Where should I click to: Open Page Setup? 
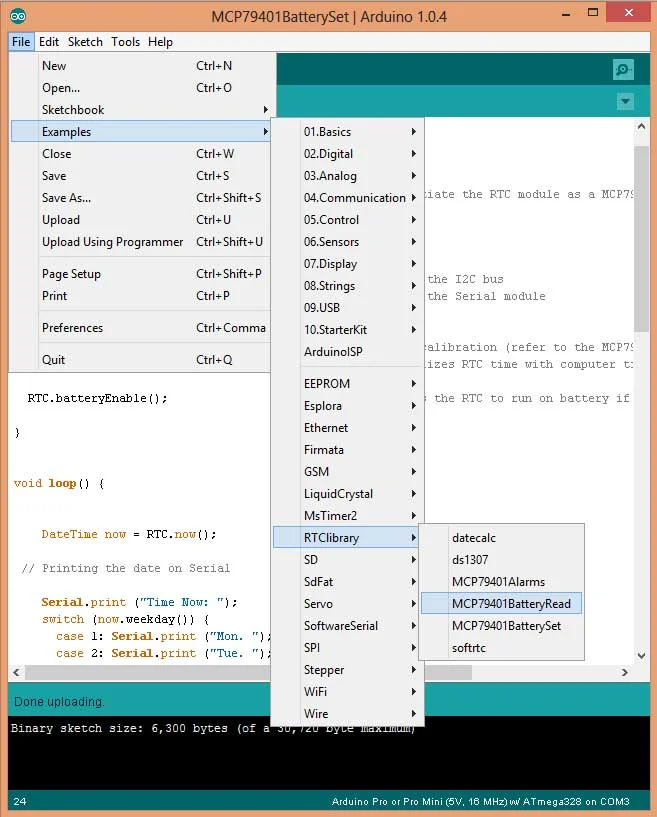[141, 274]
